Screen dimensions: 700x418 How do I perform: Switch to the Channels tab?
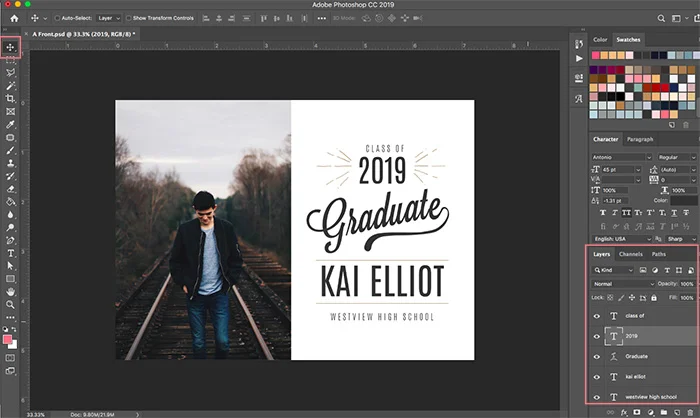pyautogui.click(x=630, y=254)
